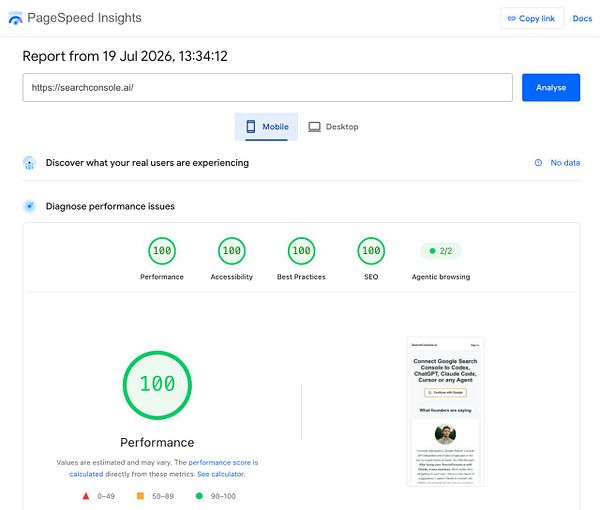The width and height of the screenshot is (600, 510).
Task: Click the No data link
Action: click(x=565, y=163)
